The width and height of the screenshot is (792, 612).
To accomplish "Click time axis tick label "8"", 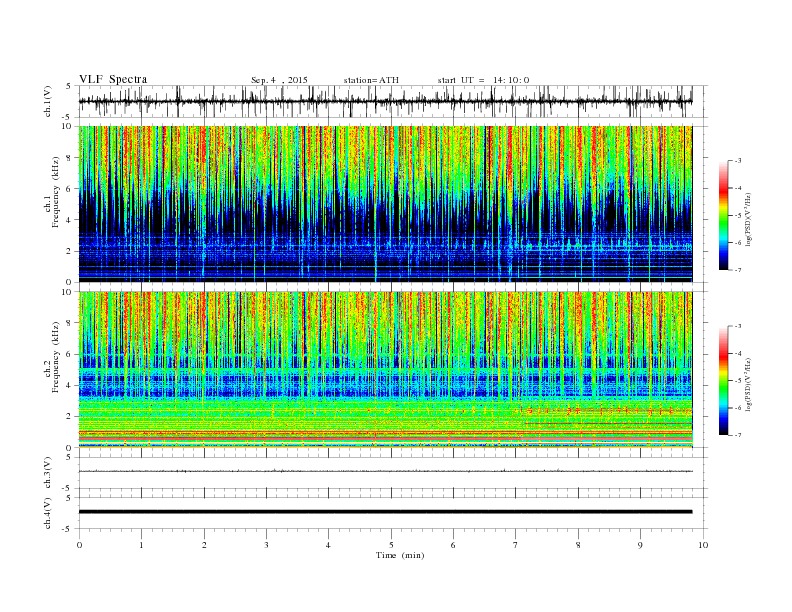I will (x=578, y=545).
